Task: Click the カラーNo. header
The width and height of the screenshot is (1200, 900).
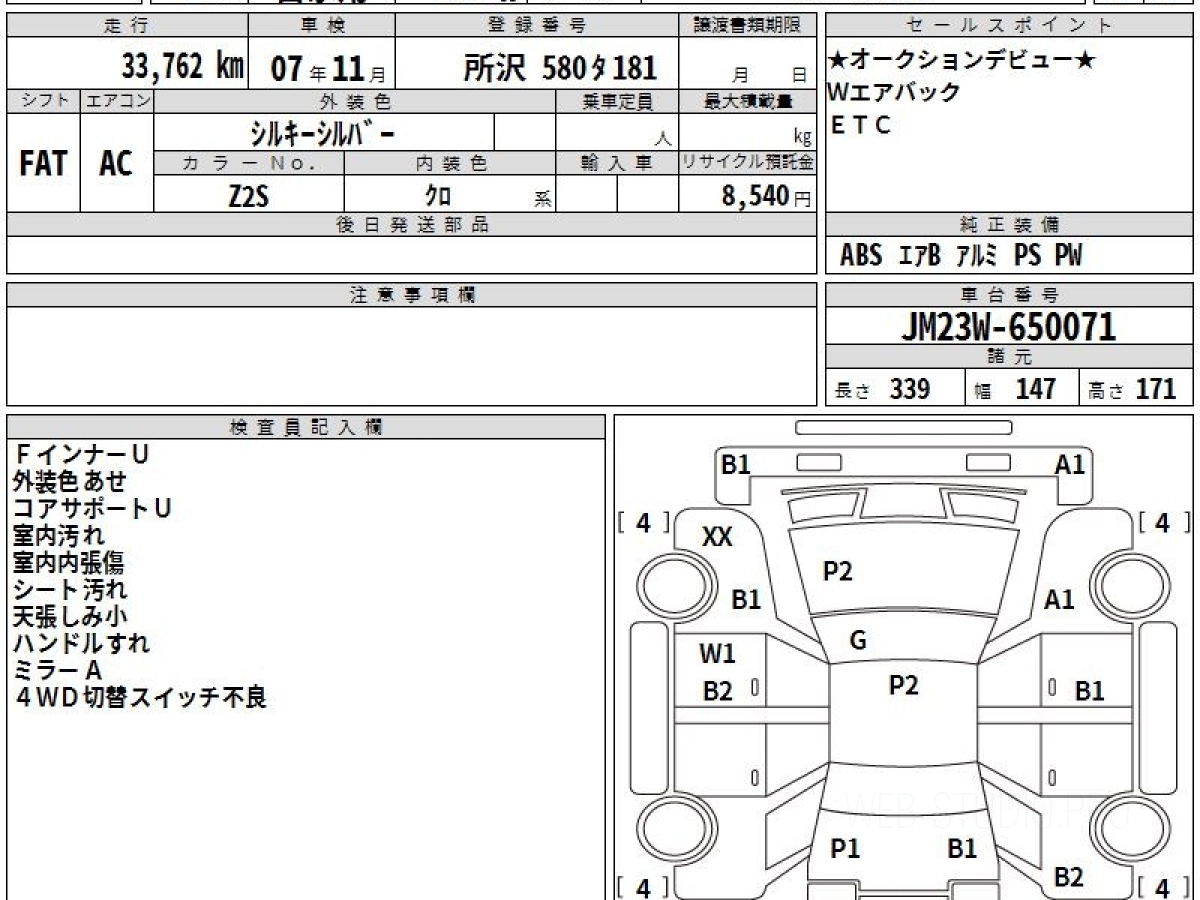Action: (x=249, y=163)
